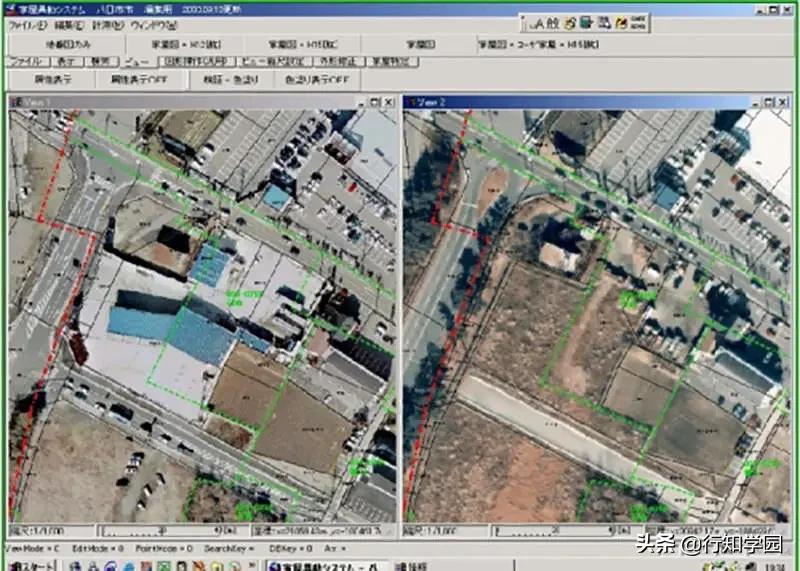
Task: Select the ビュー tab
Action: click(x=138, y=62)
